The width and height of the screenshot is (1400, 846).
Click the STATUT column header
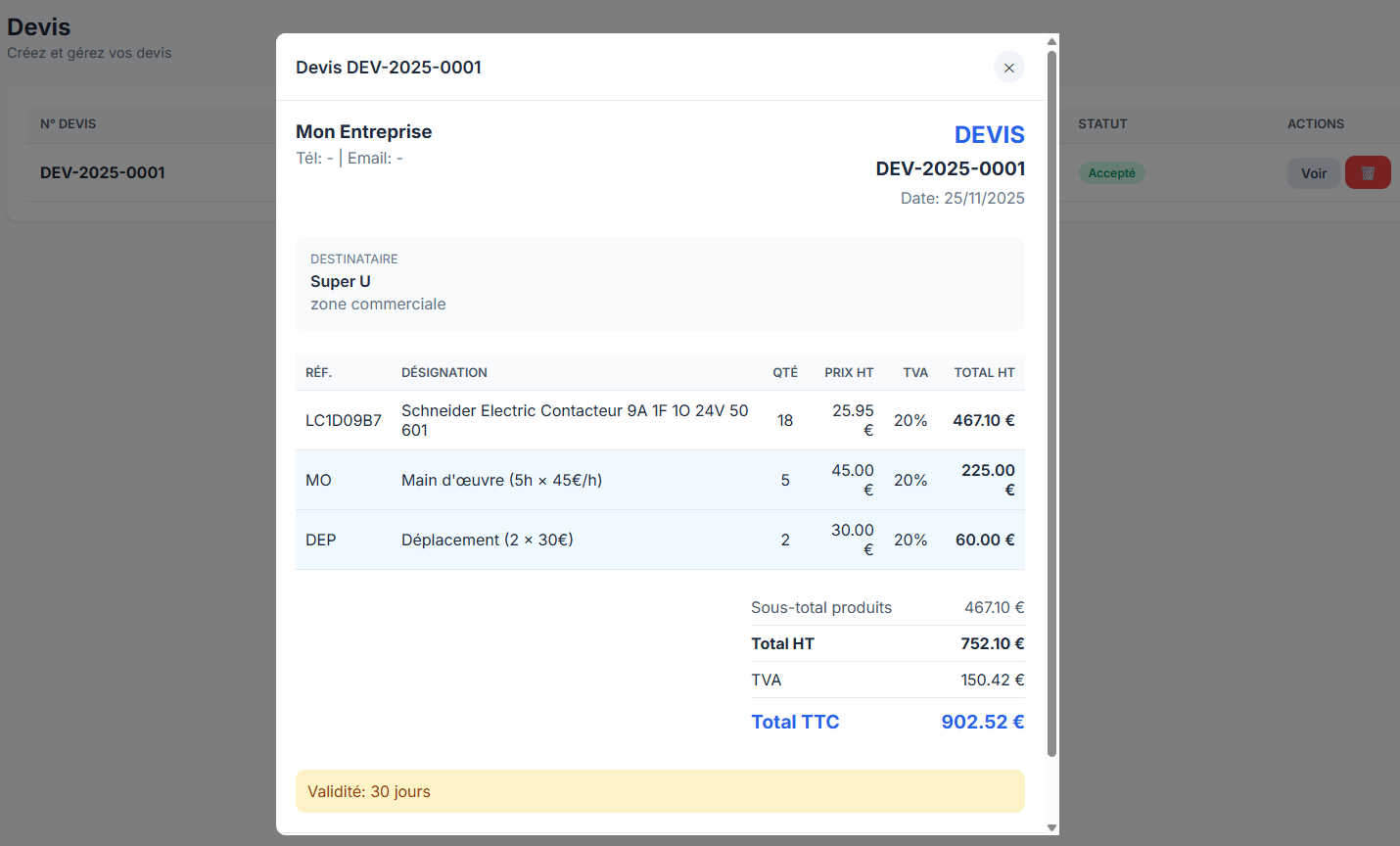click(1102, 124)
